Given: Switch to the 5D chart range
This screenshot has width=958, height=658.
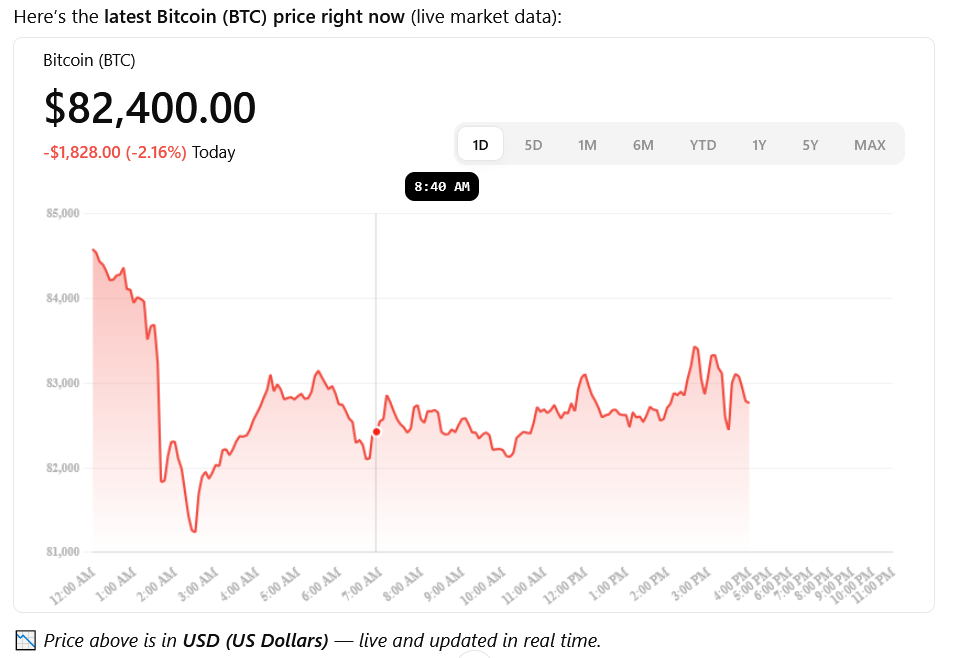Looking at the screenshot, I should (533, 145).
